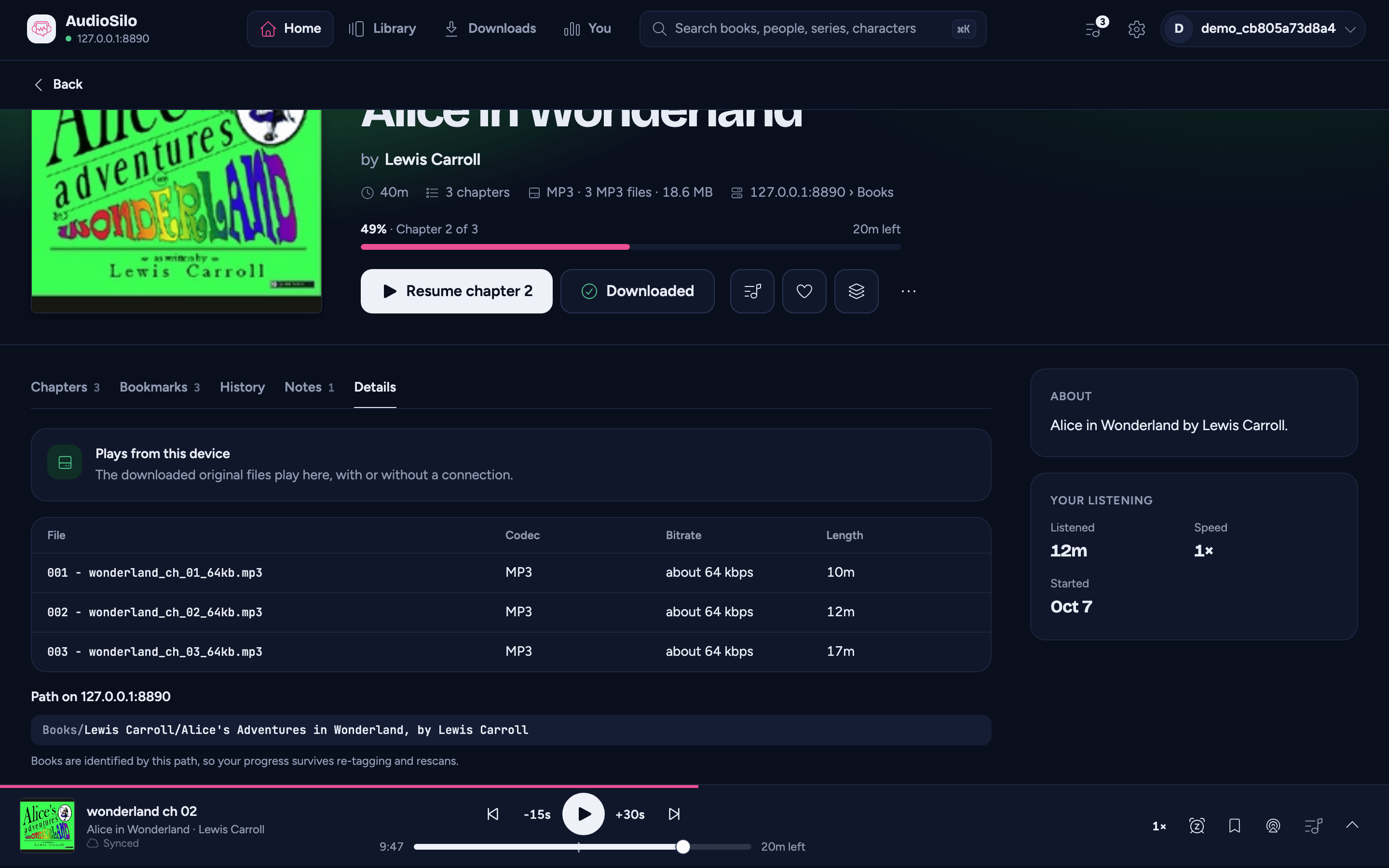Skip to next chapter in player
The height and width of the screenshot is (868, 1389).
coord(674,814)
